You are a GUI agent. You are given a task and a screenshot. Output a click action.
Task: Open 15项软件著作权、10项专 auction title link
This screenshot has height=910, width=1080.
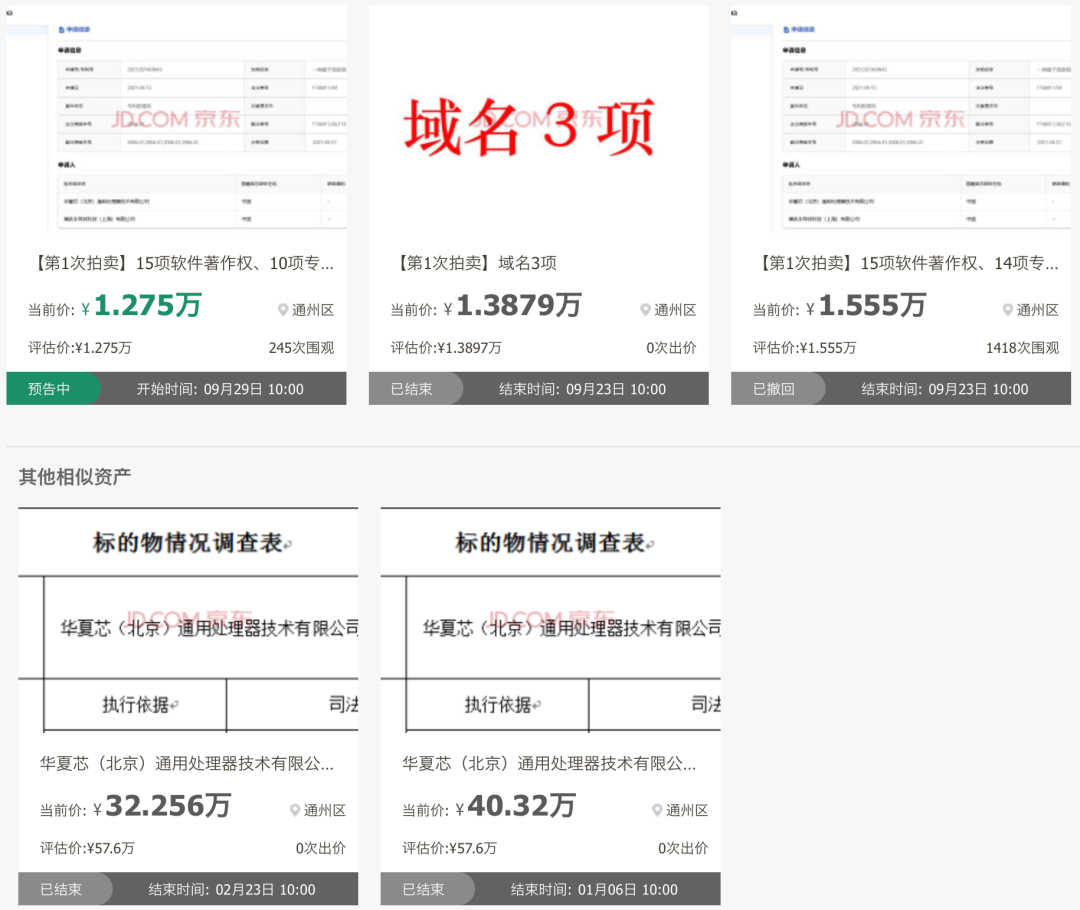pyautogui.click(x=183, y=263)
